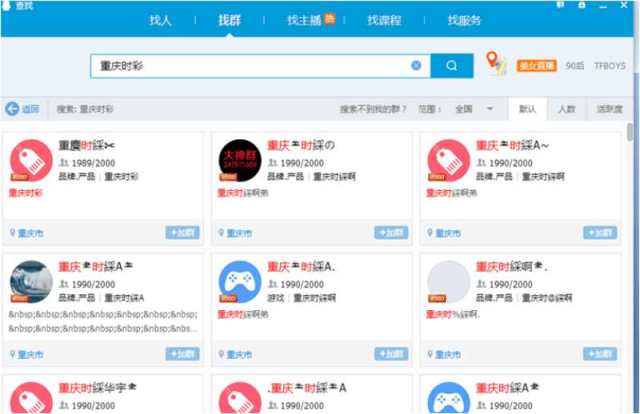Open the 找主播 tab
The width and height of the screenshot is (640, 414).
click(304, 20)
